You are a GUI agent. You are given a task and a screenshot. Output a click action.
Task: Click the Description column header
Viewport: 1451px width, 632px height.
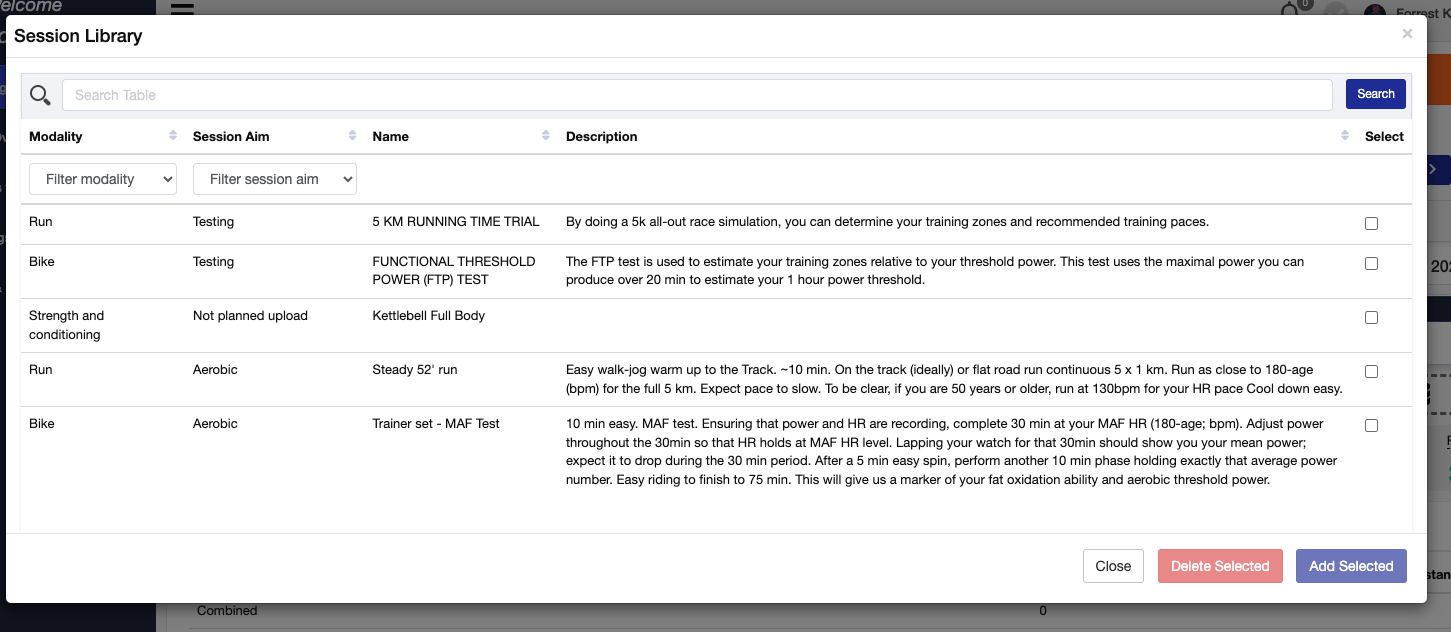(601, 136)
